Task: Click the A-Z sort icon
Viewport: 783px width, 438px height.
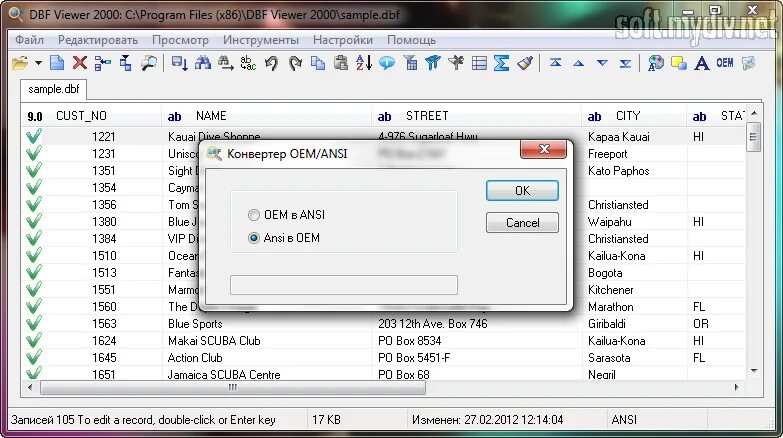Action: (364, 63)
